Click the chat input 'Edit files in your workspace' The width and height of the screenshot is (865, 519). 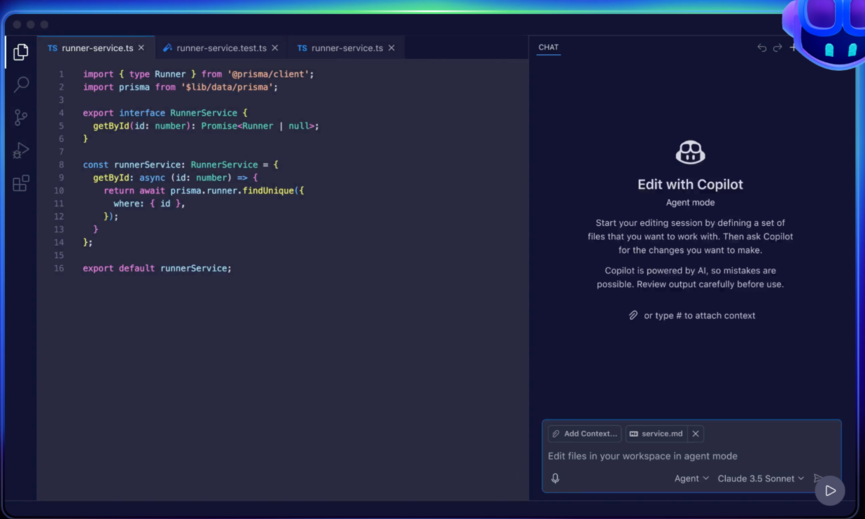[642, 456]
